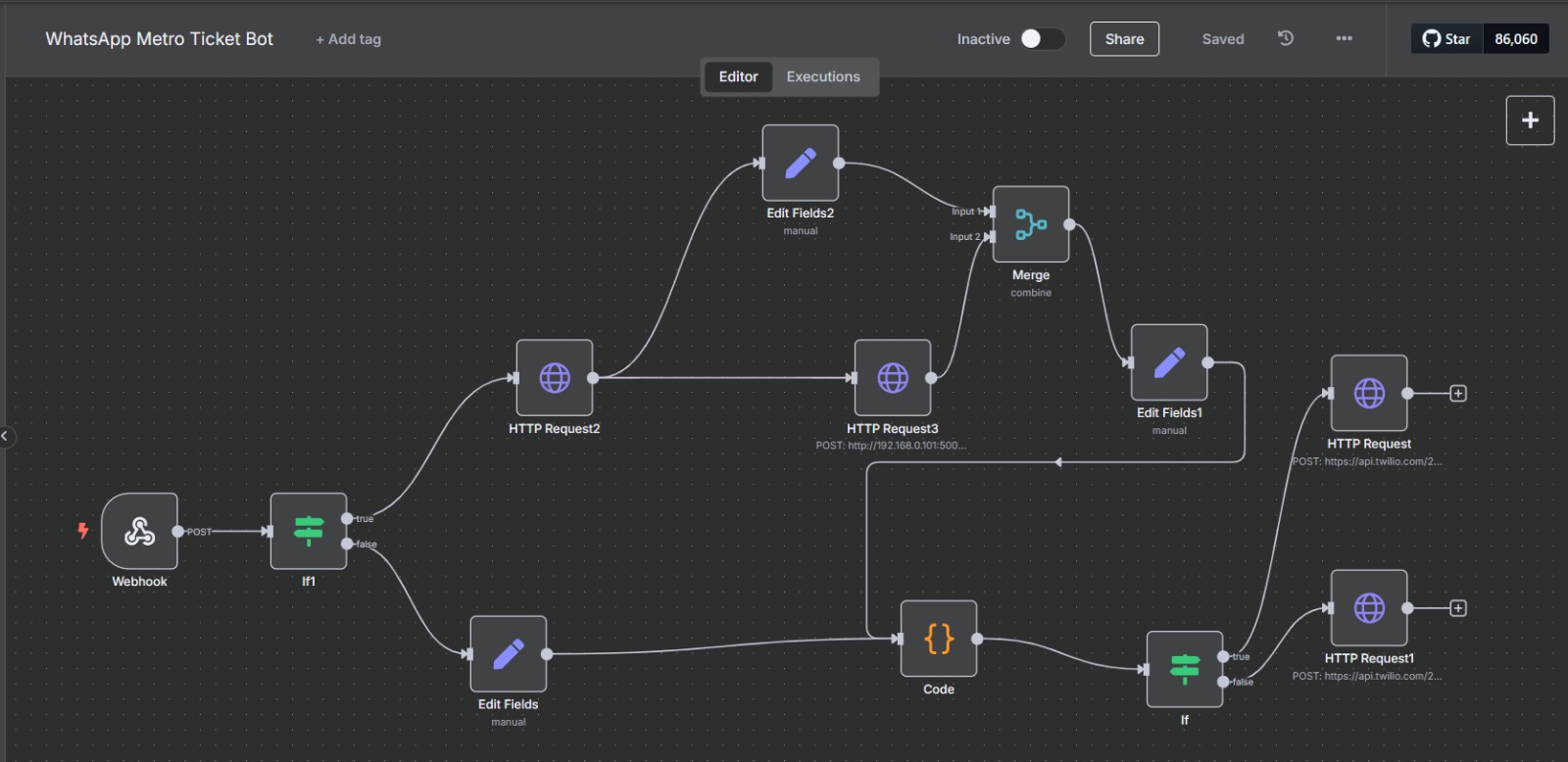Open the workflow history clock icon
Image resolution: width=1568 pixels, height=762 pixels.
click(1286, 38)
